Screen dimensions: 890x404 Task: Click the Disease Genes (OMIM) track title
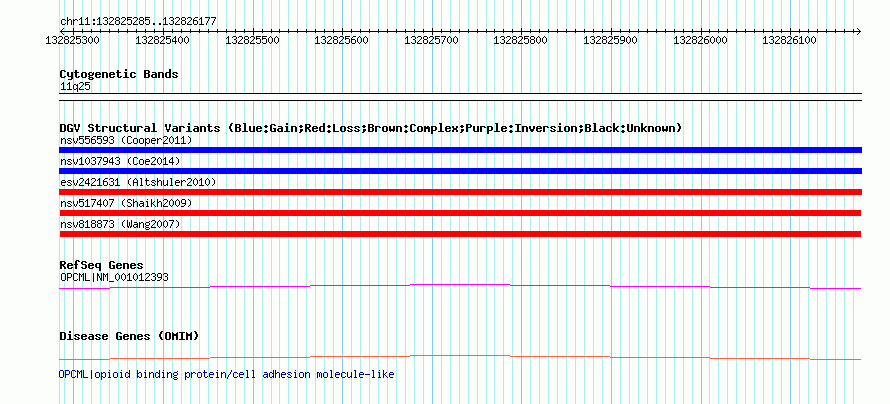(129, 336)
